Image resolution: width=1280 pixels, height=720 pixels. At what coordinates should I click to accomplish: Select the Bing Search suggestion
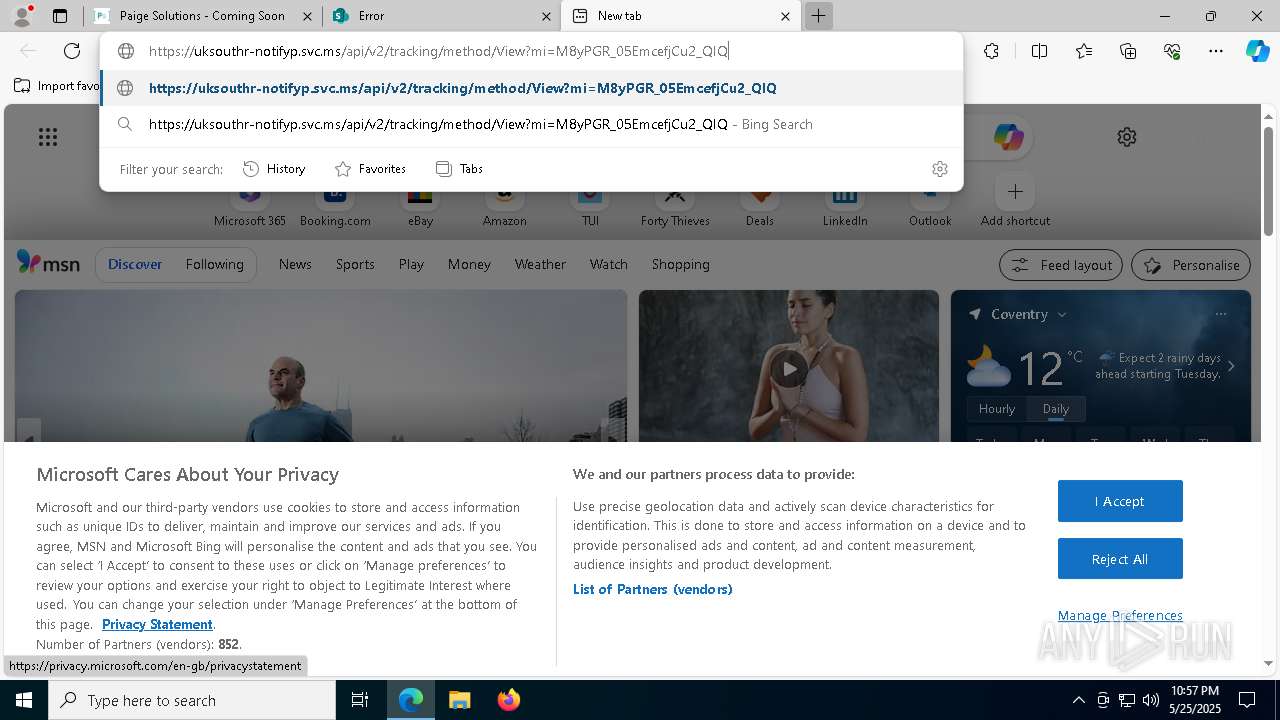coord(531,124)
